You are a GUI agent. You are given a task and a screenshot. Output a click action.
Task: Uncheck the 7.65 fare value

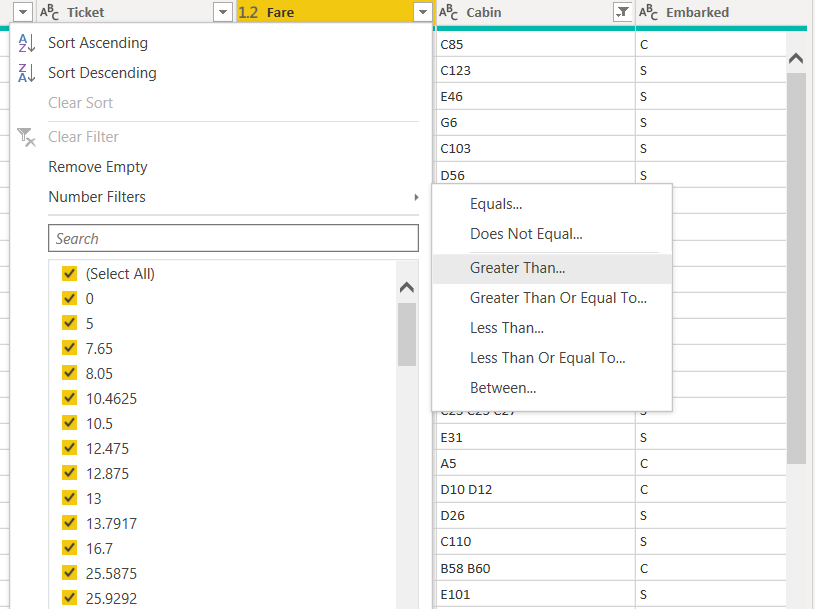pos(70,348)
